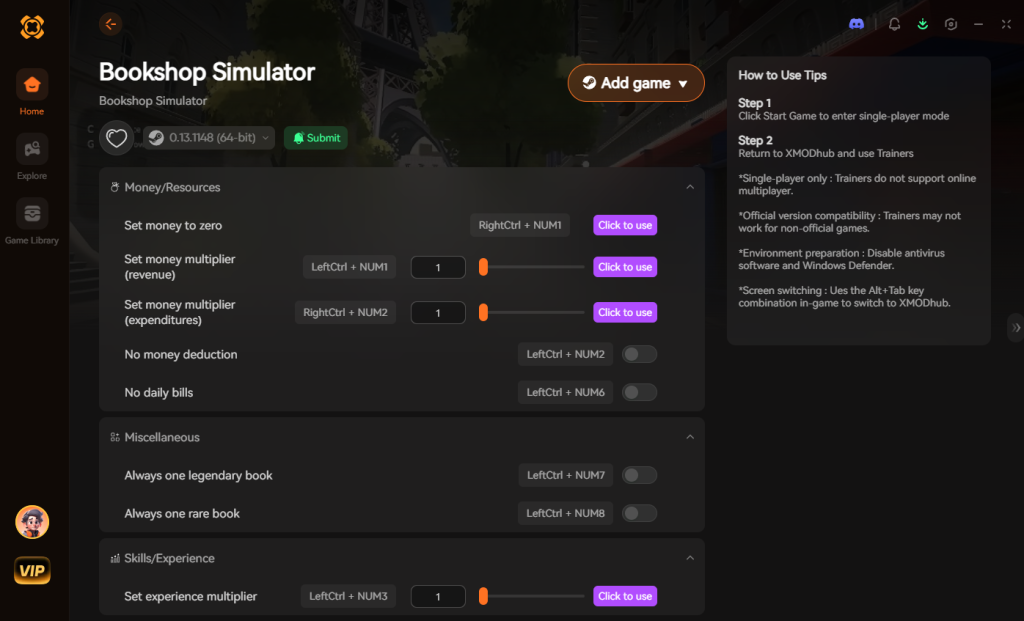This screenshot has width=1024, height=621.
Task: Click the Money/Resources section icon
Action: tap(115, 187)
